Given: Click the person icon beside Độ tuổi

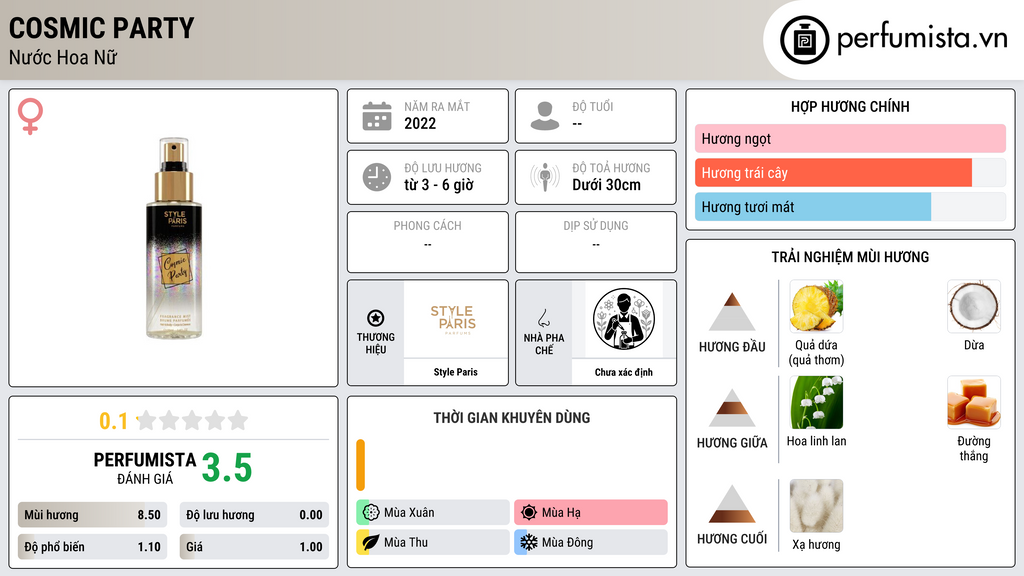Looking at the screenshot, I should 545,116.
